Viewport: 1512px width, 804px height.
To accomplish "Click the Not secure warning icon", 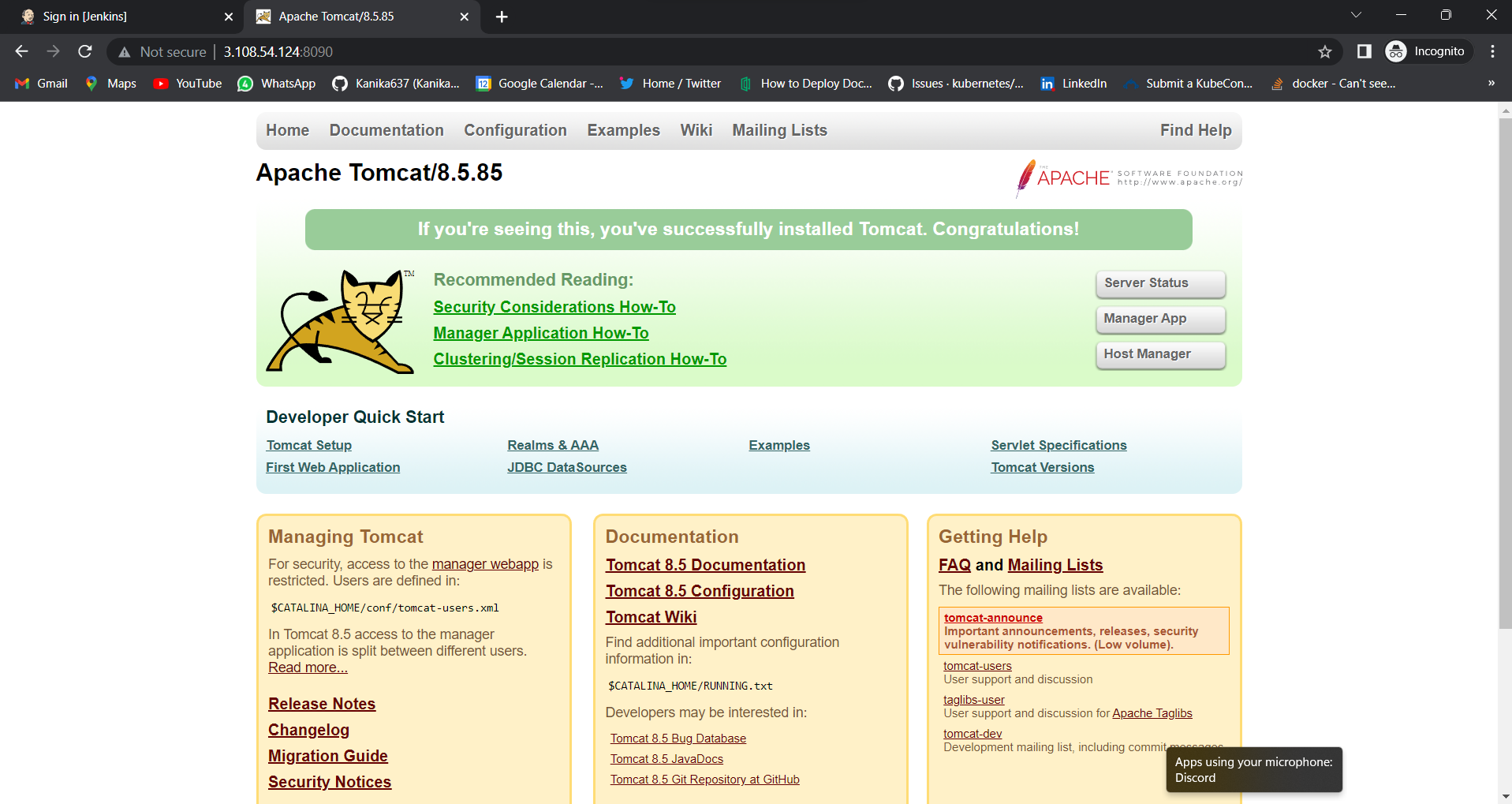I will [124, 52].
